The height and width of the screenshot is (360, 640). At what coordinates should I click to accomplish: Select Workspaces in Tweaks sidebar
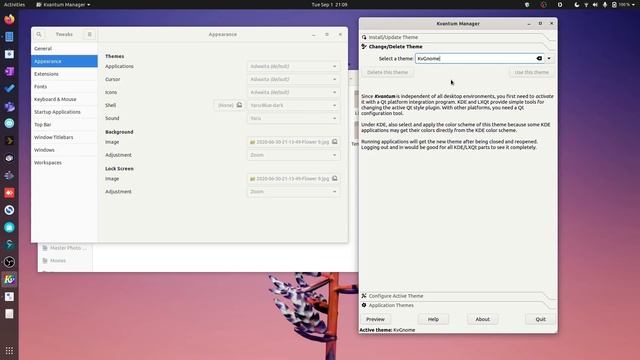pyautogui.click(x=64, y=162)
